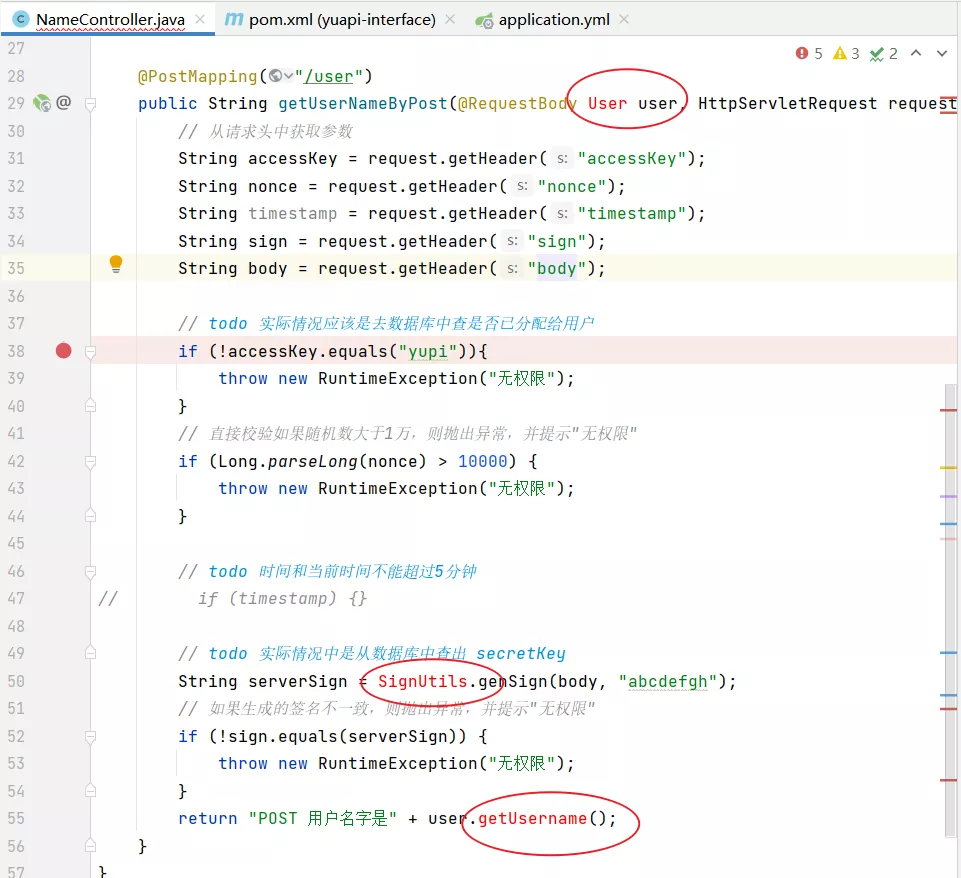
Task: Click the HttpServletRequest parameter type
Action: point(788,104)
